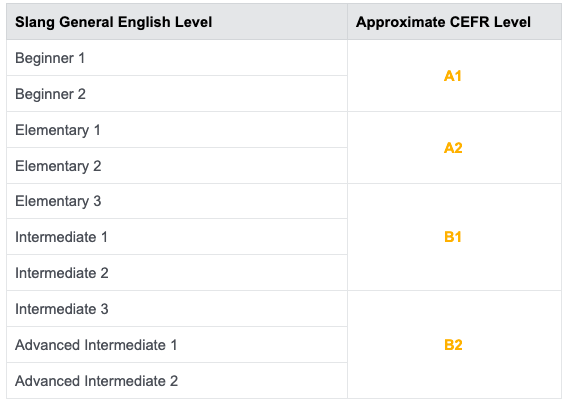Click the number 3 in Intermediate 3
The image size is (567, 403).
click(104, 309)
